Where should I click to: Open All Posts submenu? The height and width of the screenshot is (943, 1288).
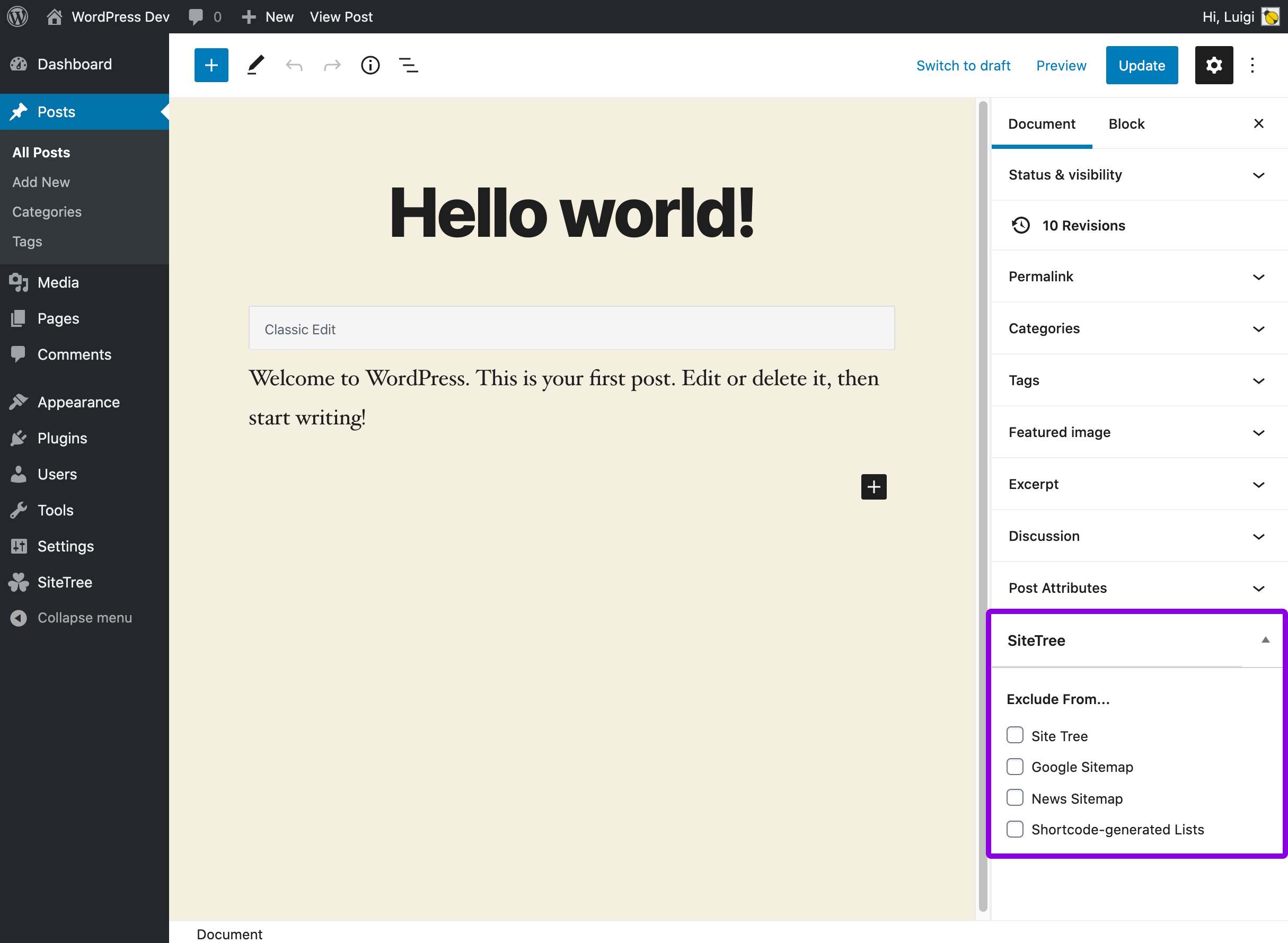[x=41, y=153]
